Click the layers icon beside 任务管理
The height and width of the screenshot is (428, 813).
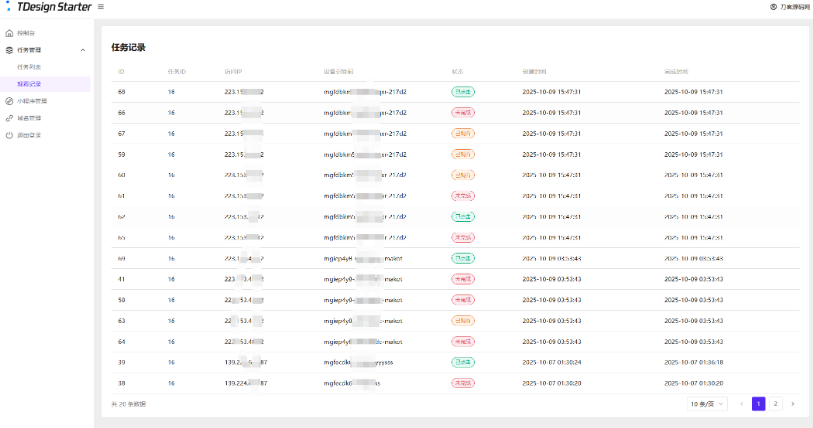[10, 49]
